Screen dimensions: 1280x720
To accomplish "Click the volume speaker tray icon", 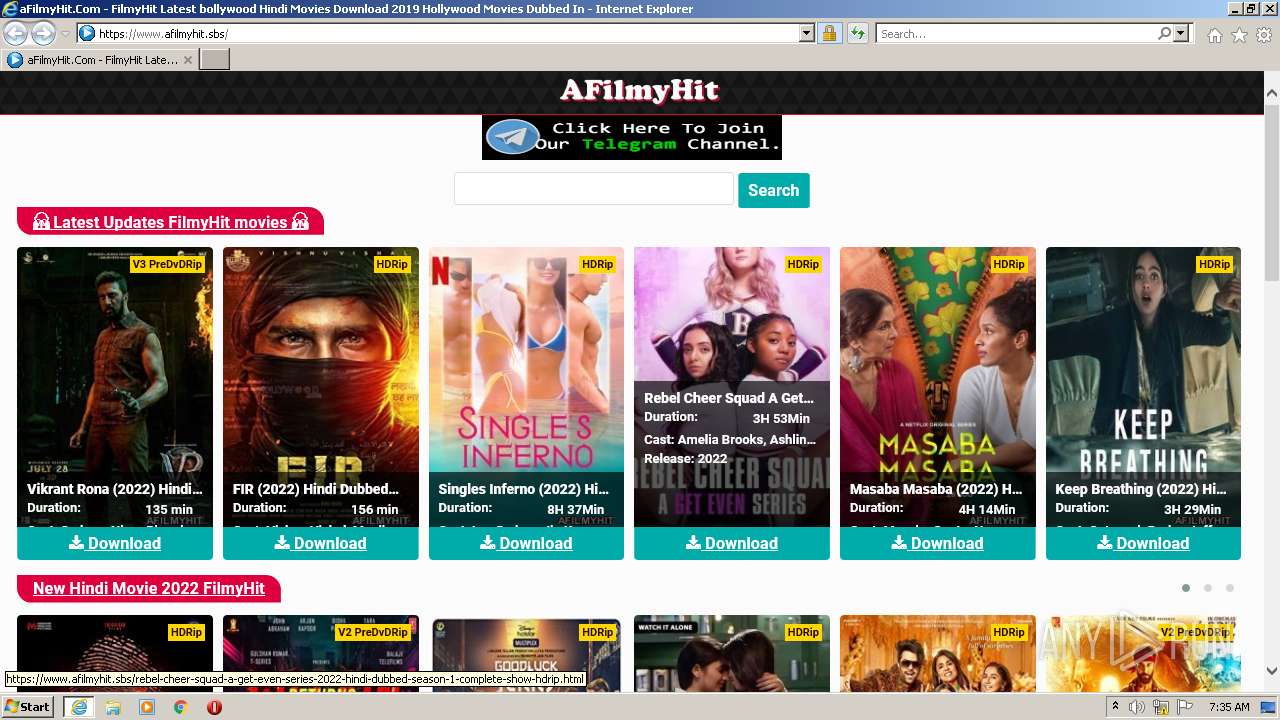I will pos(1137,707).
